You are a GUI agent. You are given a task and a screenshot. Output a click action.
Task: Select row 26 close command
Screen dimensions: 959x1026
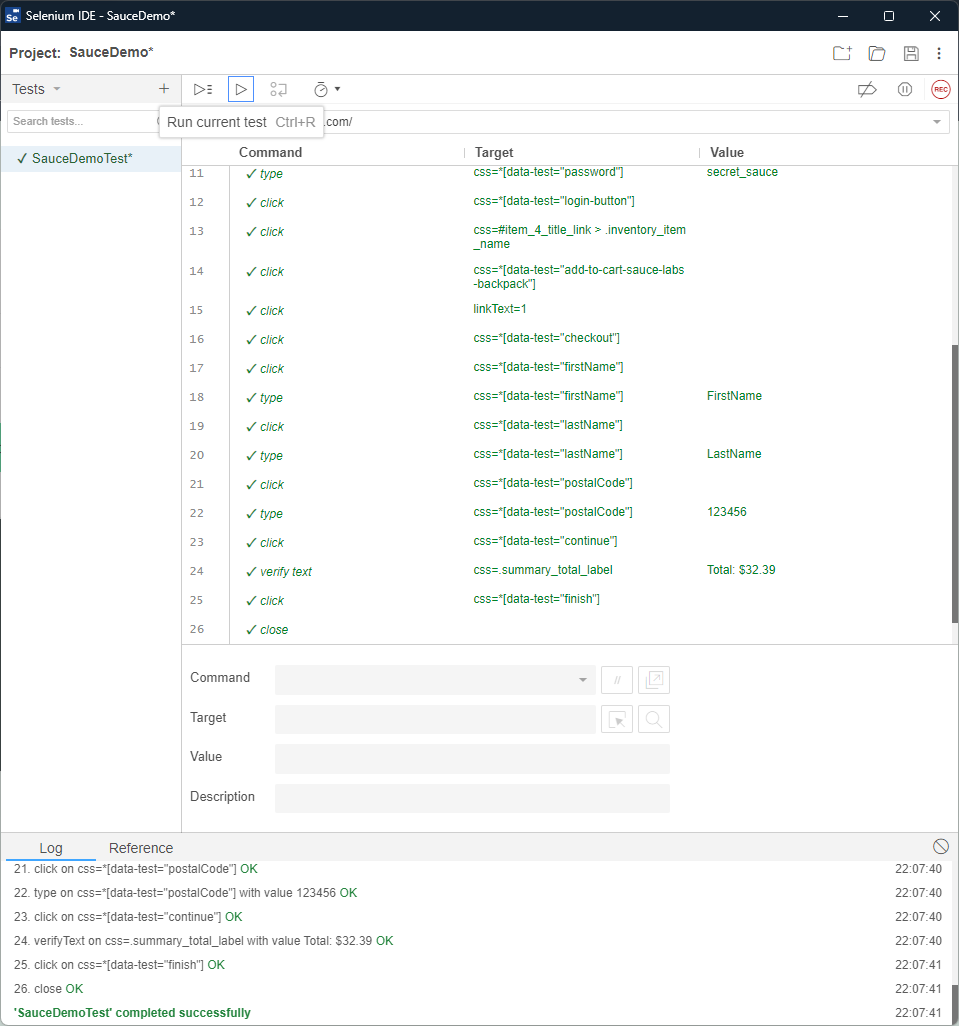tap(567, 629)
